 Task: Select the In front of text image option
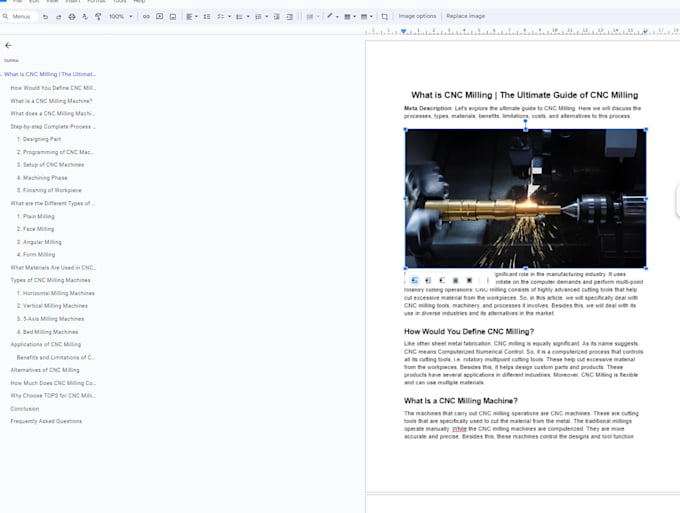[469, 281]
